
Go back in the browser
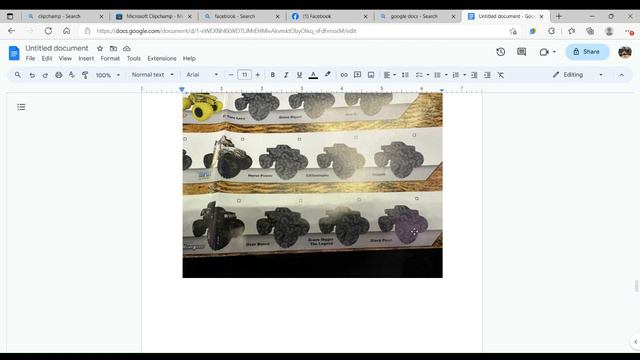pyautogui.click(x=11, y=31)
